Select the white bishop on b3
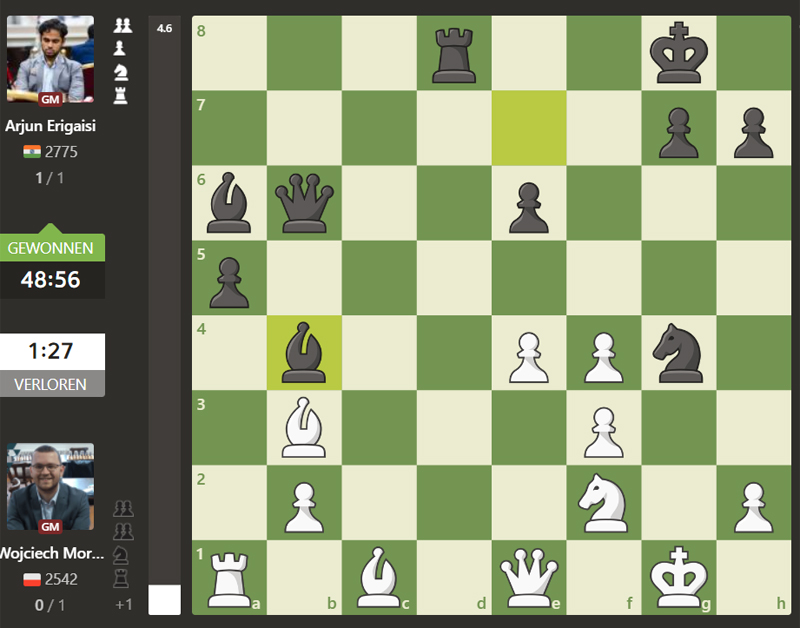 coord(304,427)
